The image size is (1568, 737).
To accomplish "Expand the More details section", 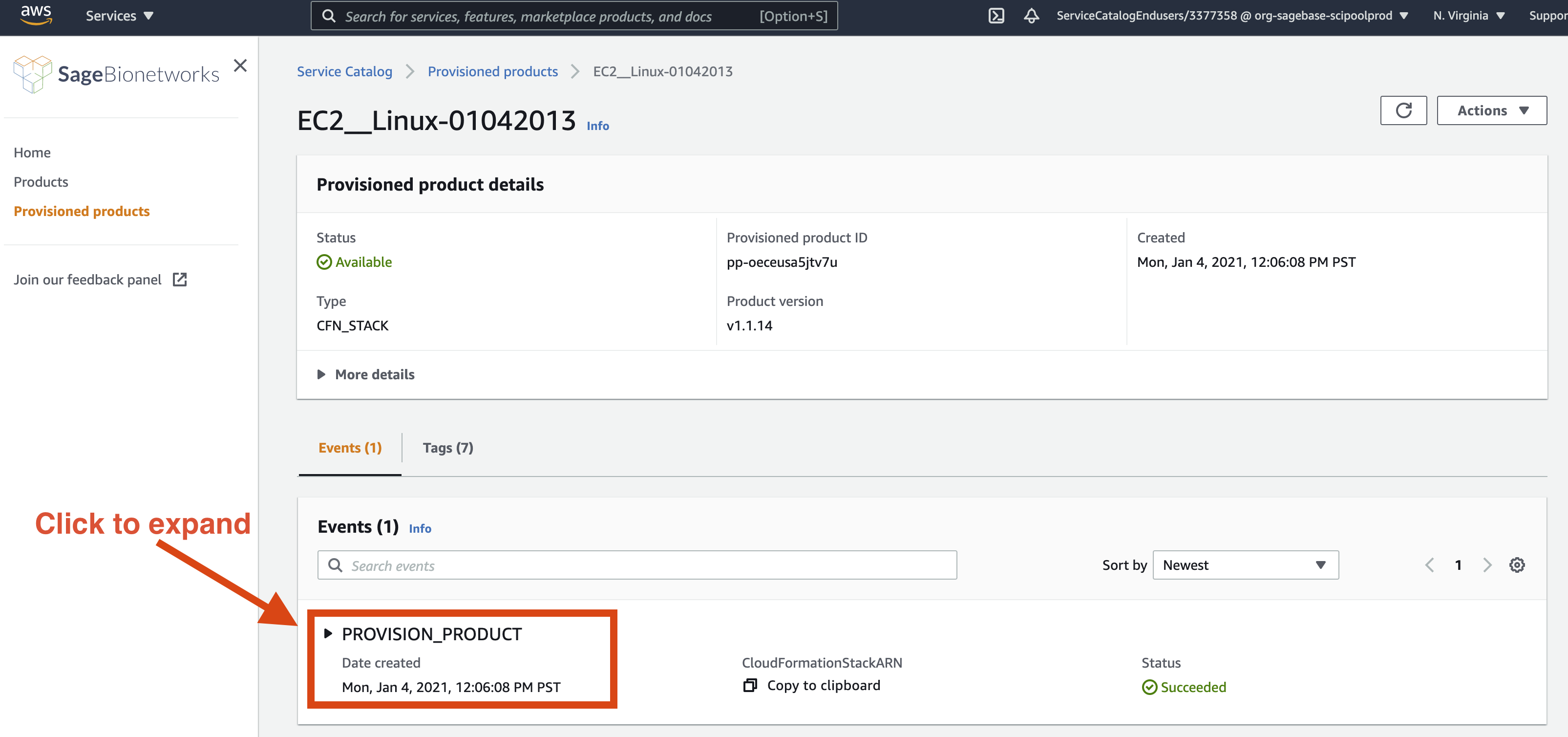I will tap(321, 374).
